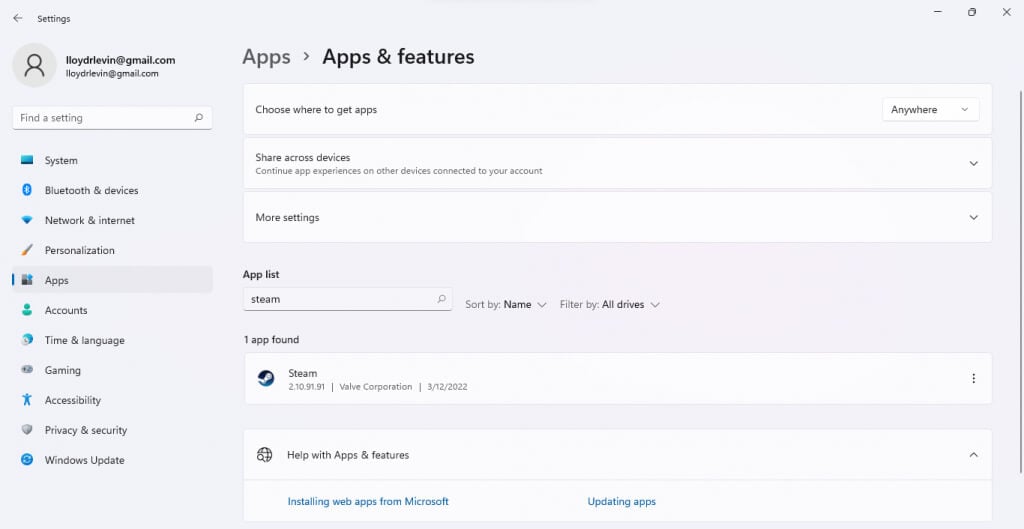Open Installing web apps from Microsoft link
The image size is (1024, 529).
pos(368,501)
